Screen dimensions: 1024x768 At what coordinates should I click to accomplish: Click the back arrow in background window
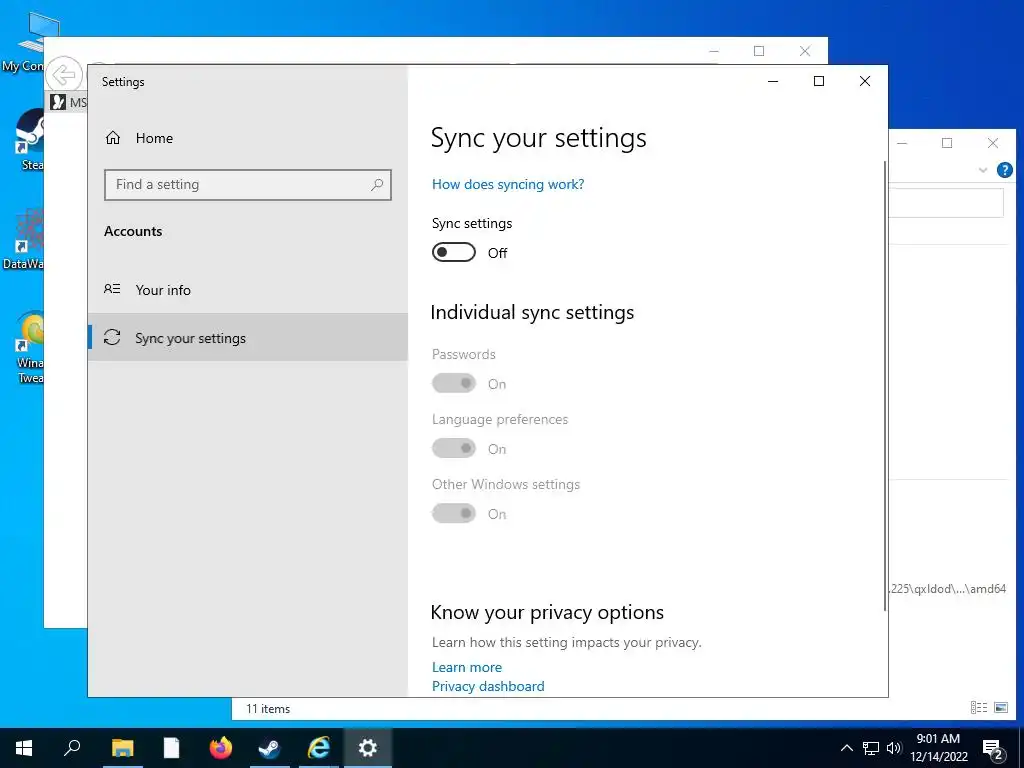64,75
